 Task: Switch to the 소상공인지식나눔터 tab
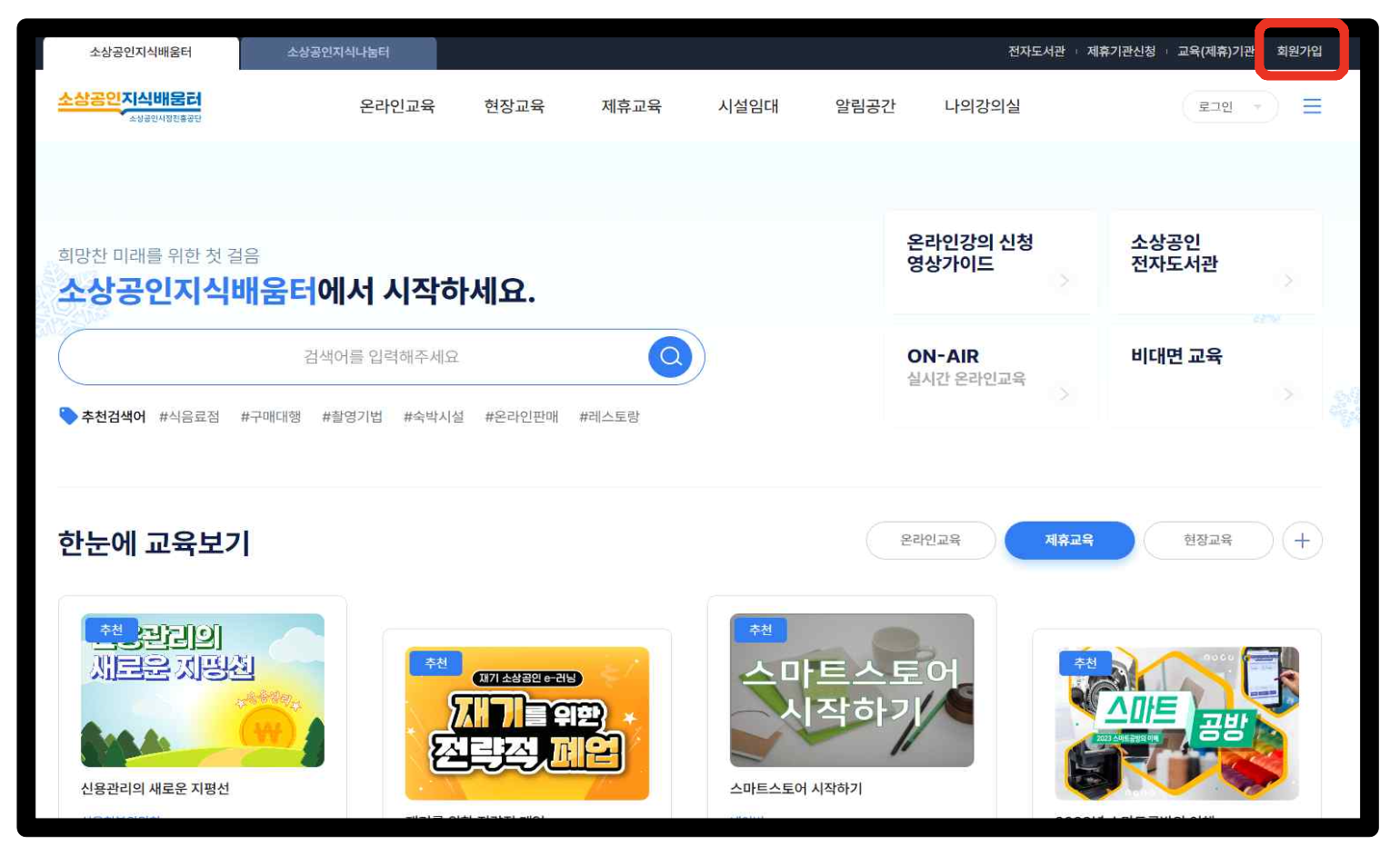(339, 54)
